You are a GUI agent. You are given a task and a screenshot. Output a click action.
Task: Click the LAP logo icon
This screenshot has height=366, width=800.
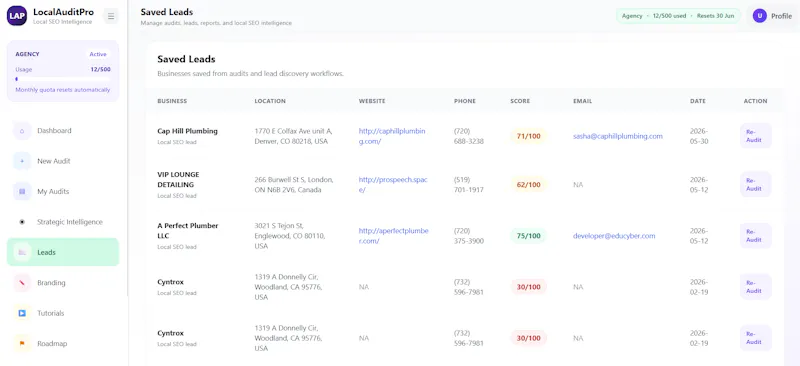(17, 16)
